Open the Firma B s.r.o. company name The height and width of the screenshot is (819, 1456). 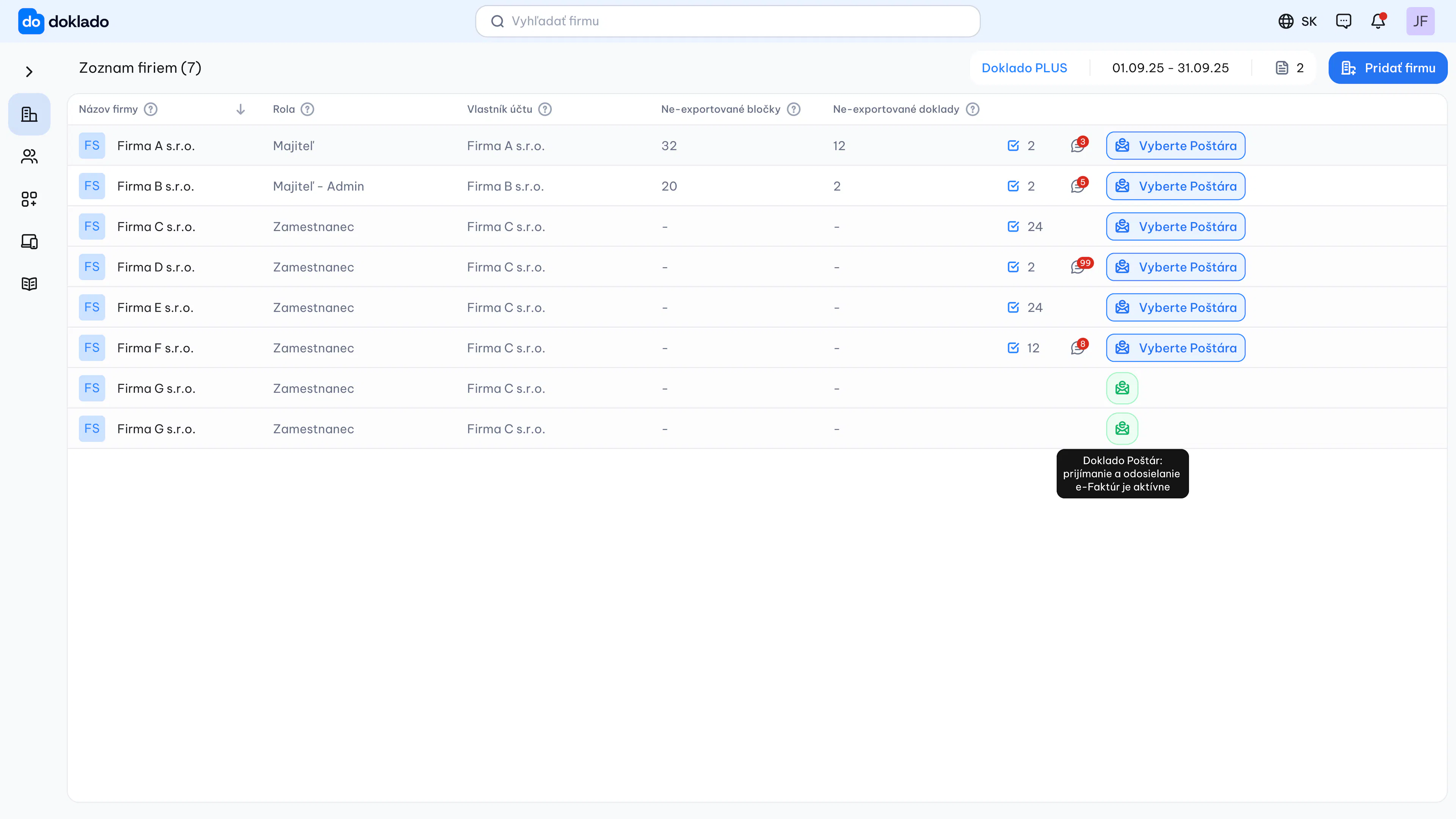pyautogui.click(x=155, y=186)
